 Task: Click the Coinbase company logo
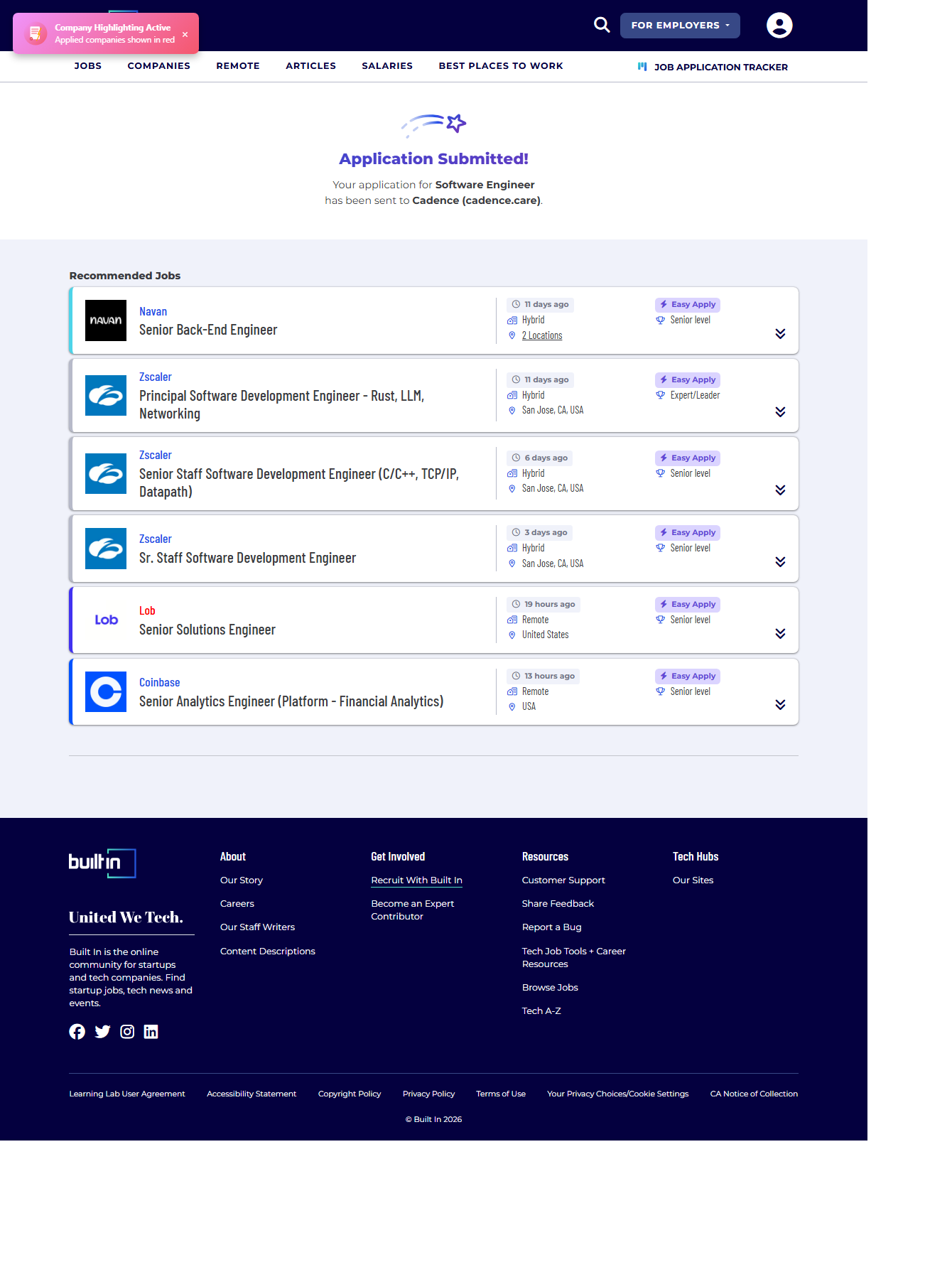106,691
